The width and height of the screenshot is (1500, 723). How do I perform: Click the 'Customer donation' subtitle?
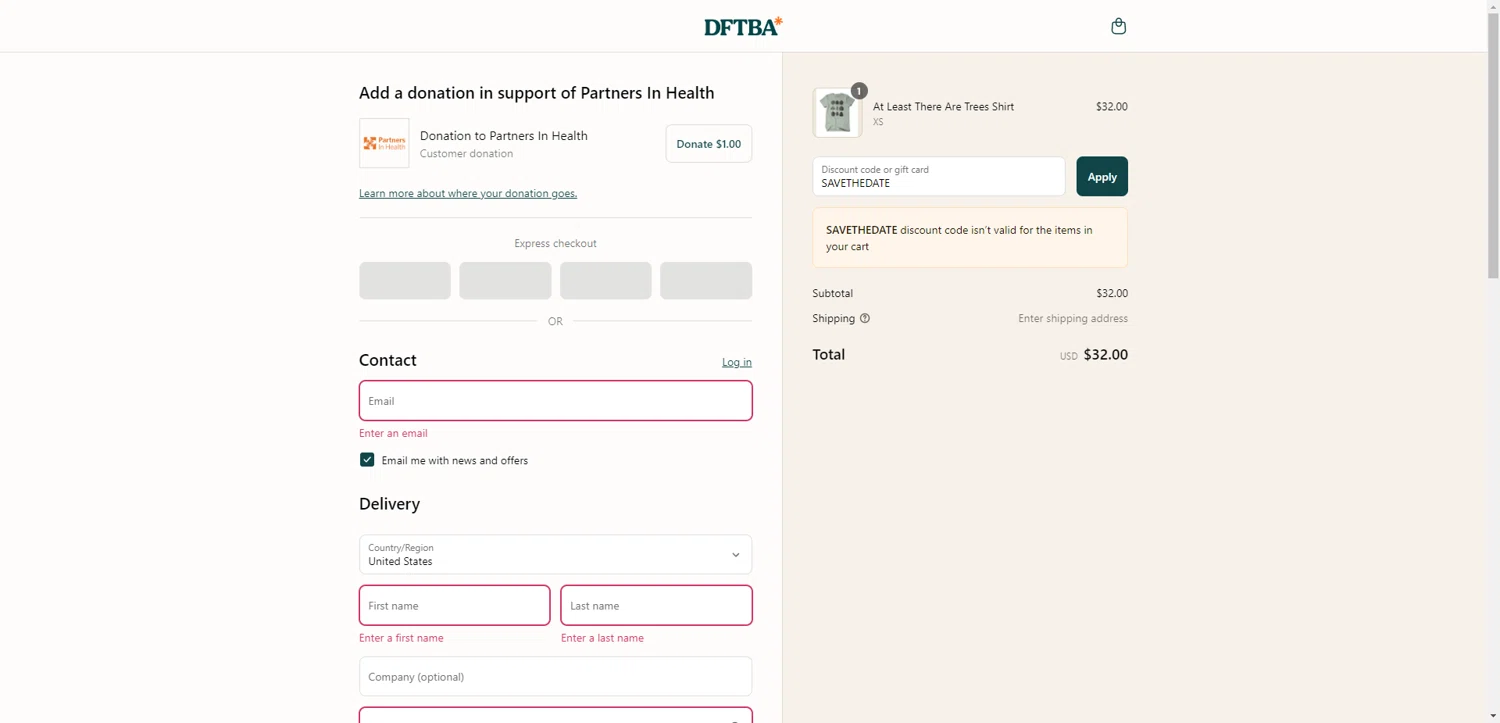click(x=466, y=154)
